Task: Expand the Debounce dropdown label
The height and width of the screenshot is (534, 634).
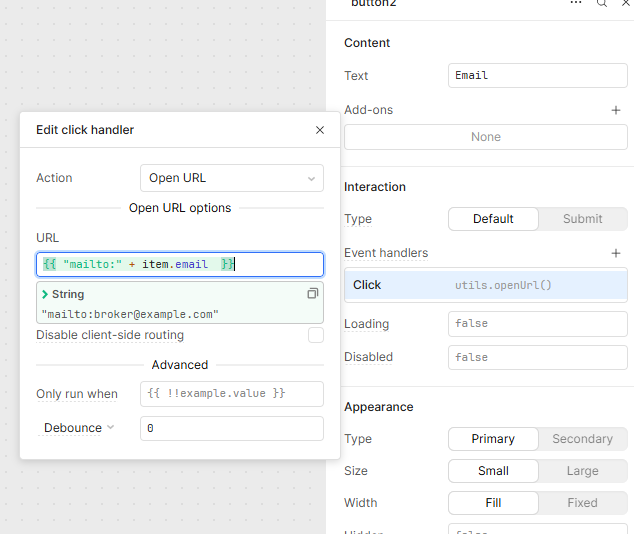Action: (78, 428)
